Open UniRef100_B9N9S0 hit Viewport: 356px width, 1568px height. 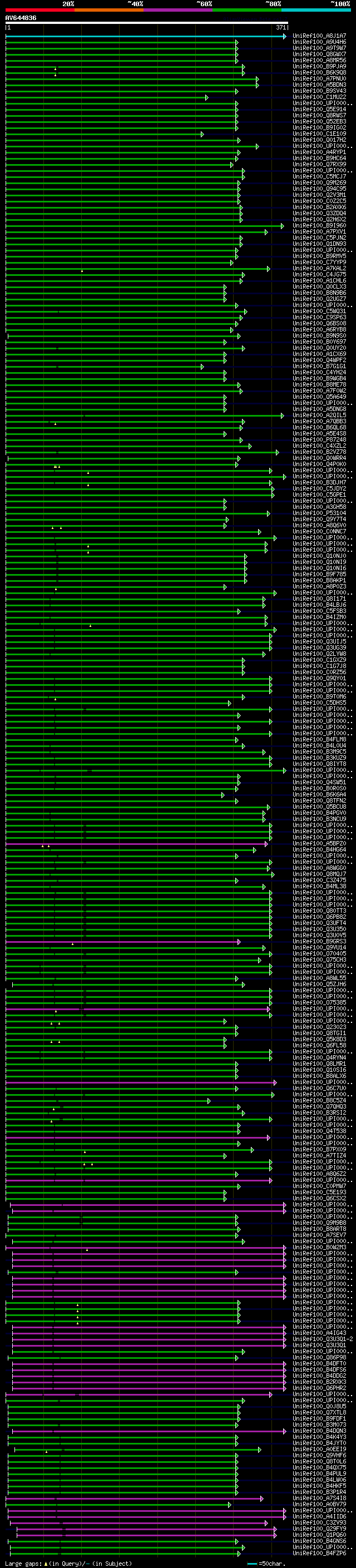click(319, 335)
